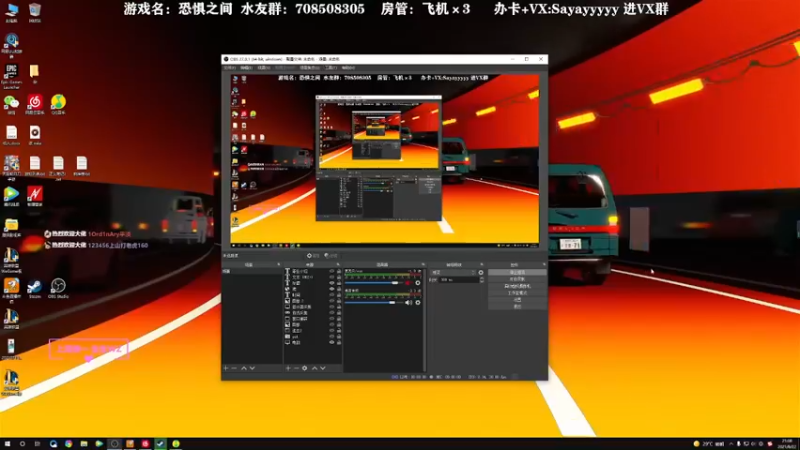Click the 开始录制 (Start Recording) button
Screen dimensions: 800x450
(x=517, y=279)
